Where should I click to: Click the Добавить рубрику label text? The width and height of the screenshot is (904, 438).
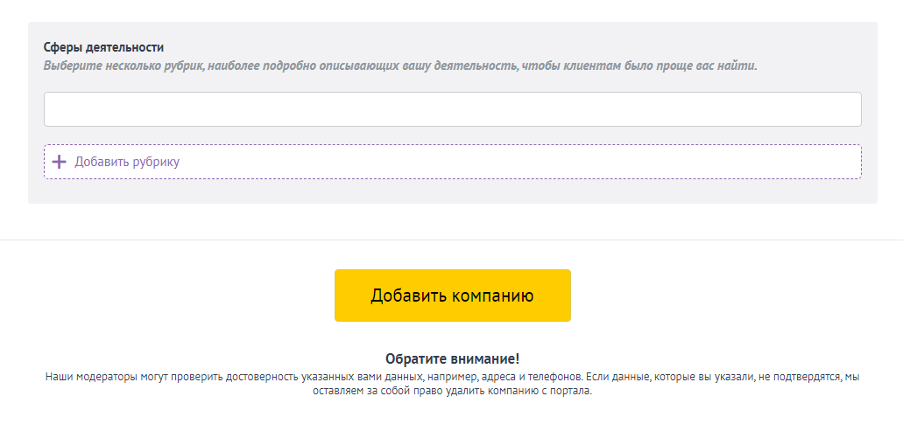[x=127, y=162]
